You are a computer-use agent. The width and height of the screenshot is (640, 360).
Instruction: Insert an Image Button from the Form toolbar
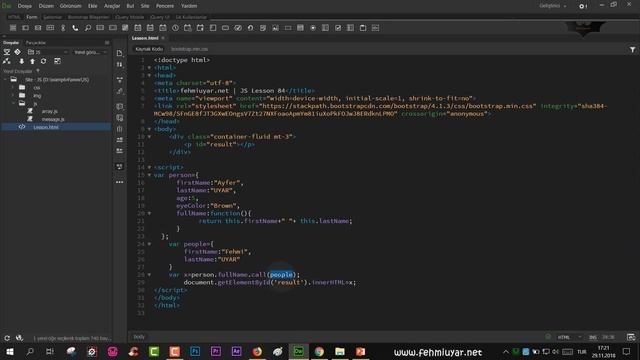(276, 28)
